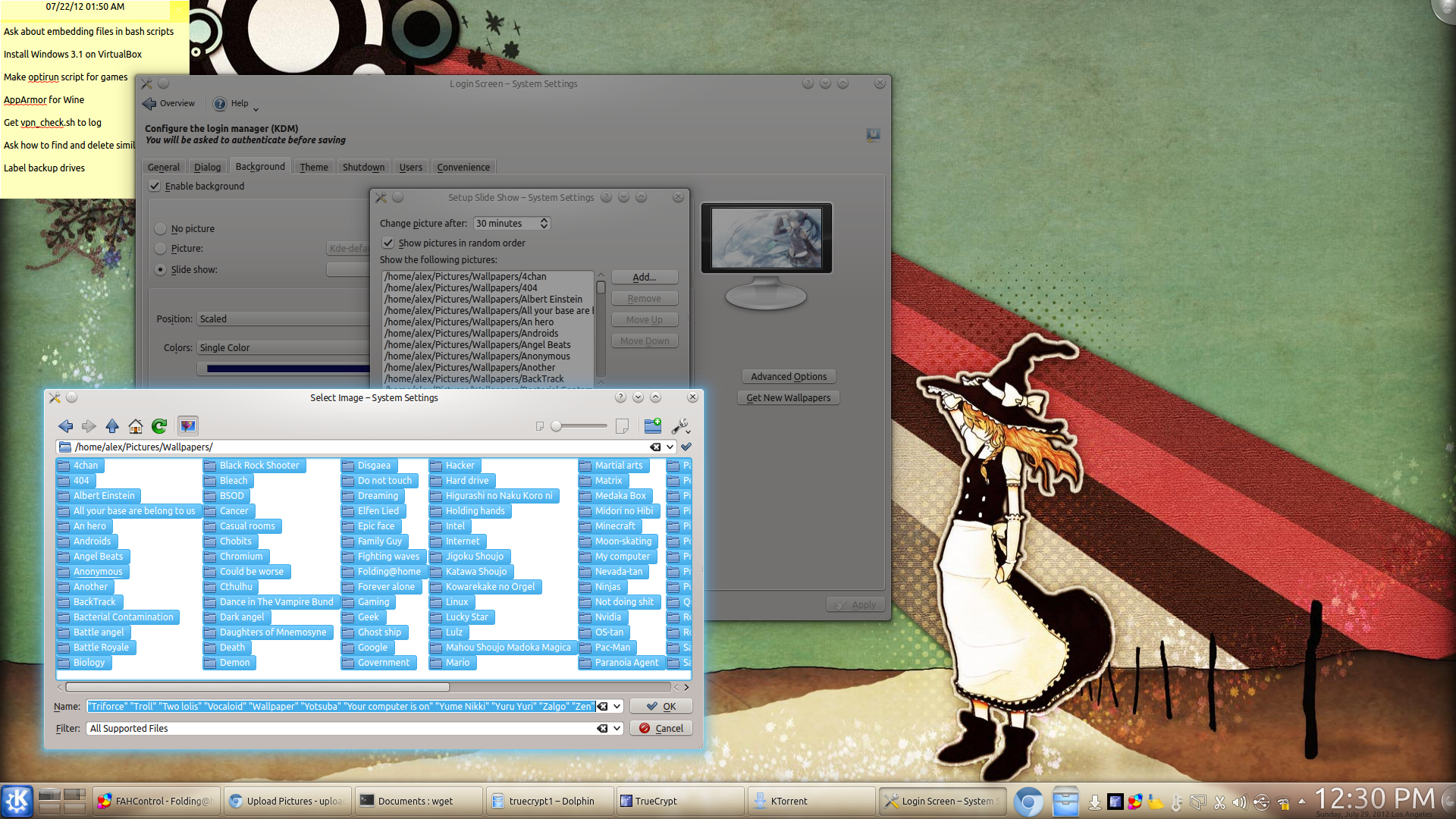
Task: Click OK in Select Image dialog
Action: point(661,707)
